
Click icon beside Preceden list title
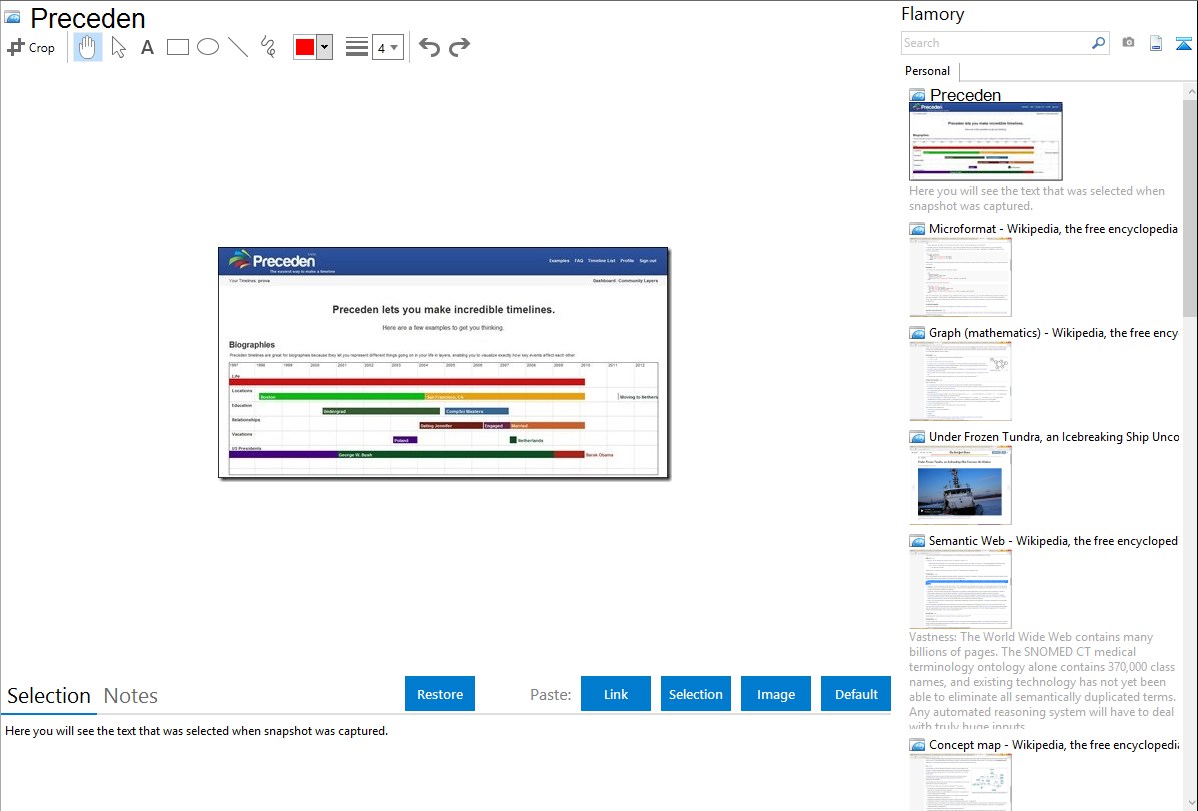coord(917,96)
